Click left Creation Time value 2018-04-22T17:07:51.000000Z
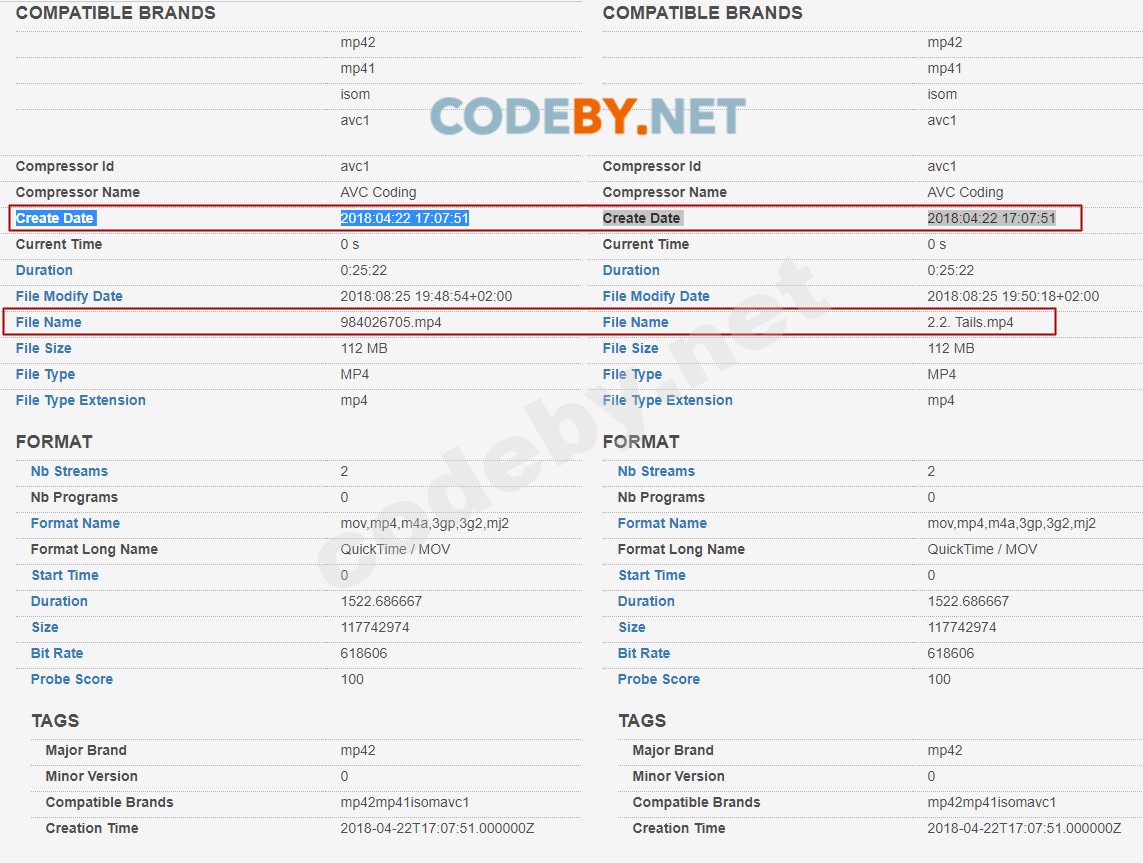 [437, 829]
